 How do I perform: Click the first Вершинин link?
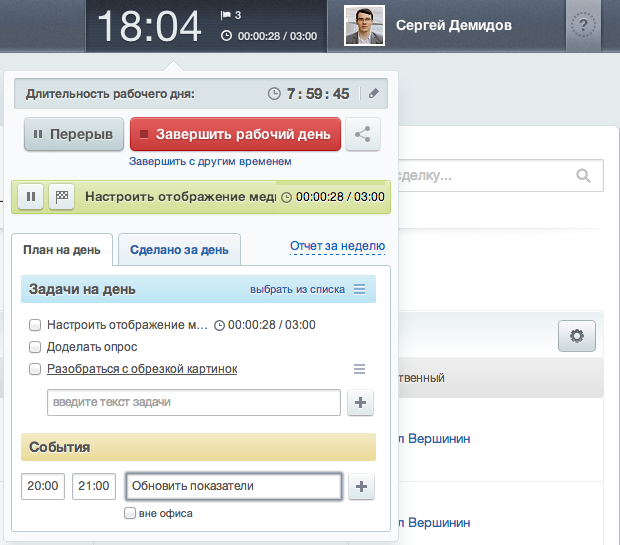[434, 438]
